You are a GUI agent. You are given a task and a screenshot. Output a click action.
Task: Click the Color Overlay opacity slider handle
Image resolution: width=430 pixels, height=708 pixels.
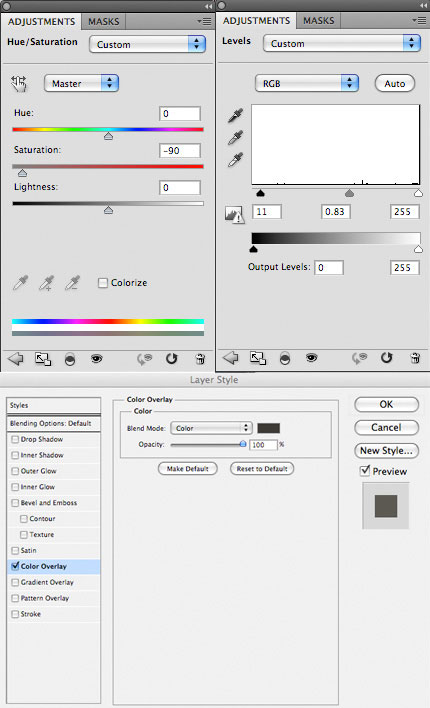point(243,444)
